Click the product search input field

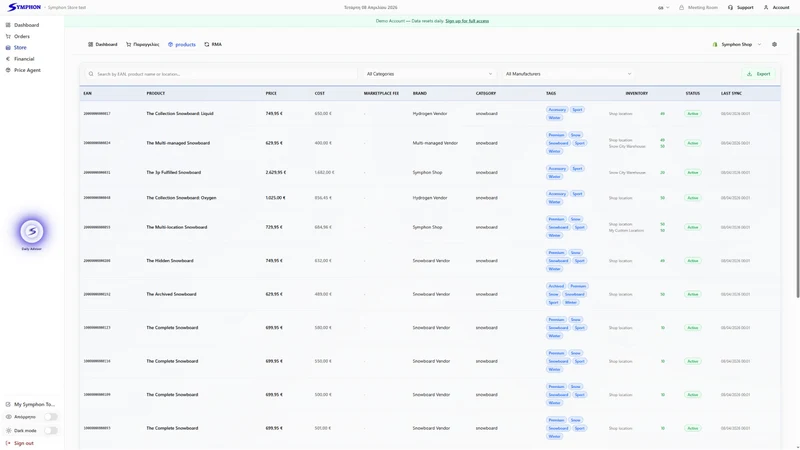pyautogui.click(x=221, y=74)
